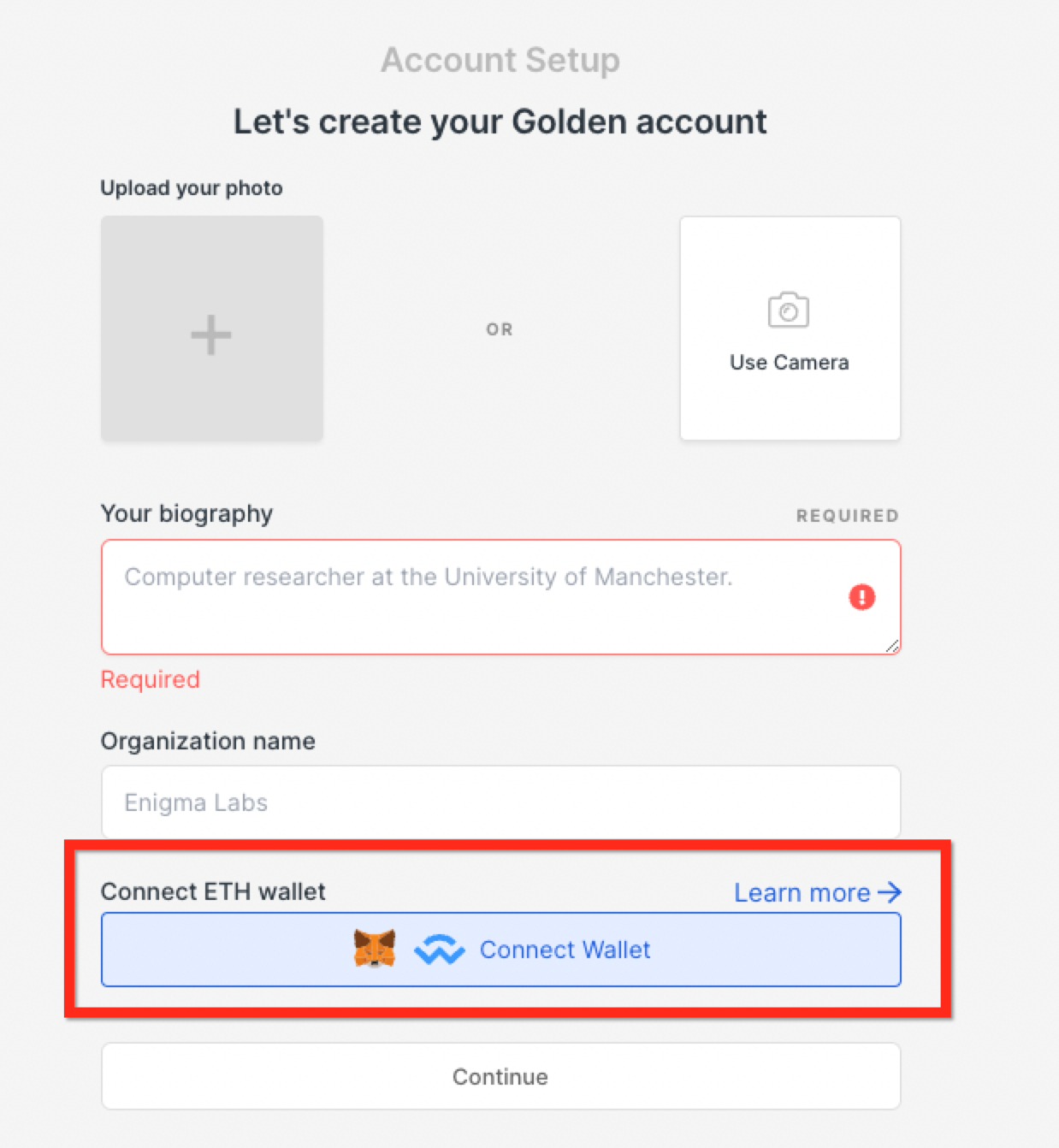Click the Continue button

[501, 1076]
